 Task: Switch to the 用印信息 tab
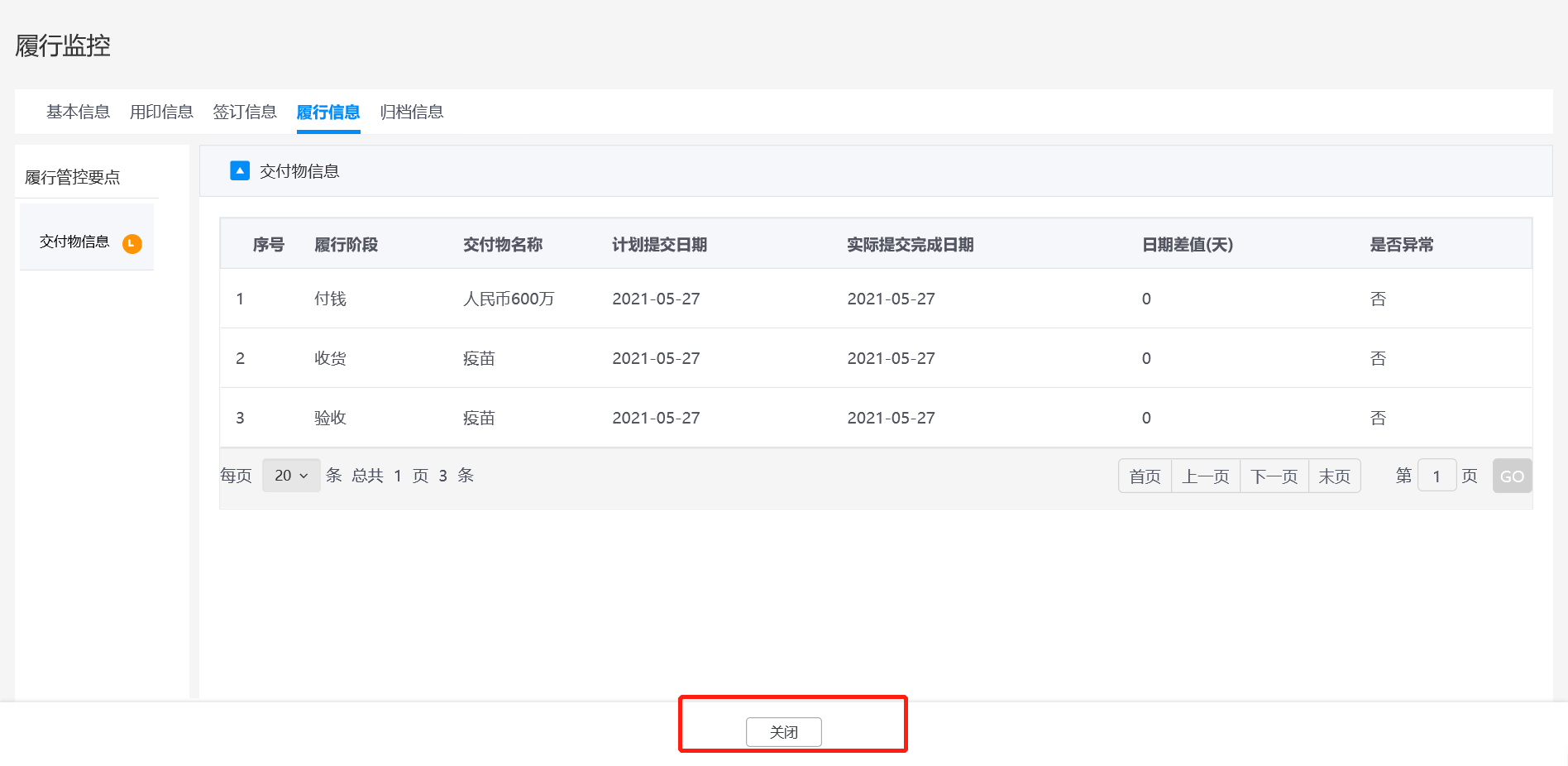(161, 112)
